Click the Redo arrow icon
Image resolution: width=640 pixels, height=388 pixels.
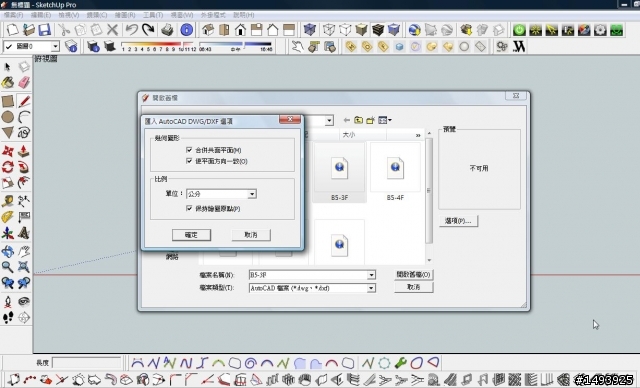point(148,30)
